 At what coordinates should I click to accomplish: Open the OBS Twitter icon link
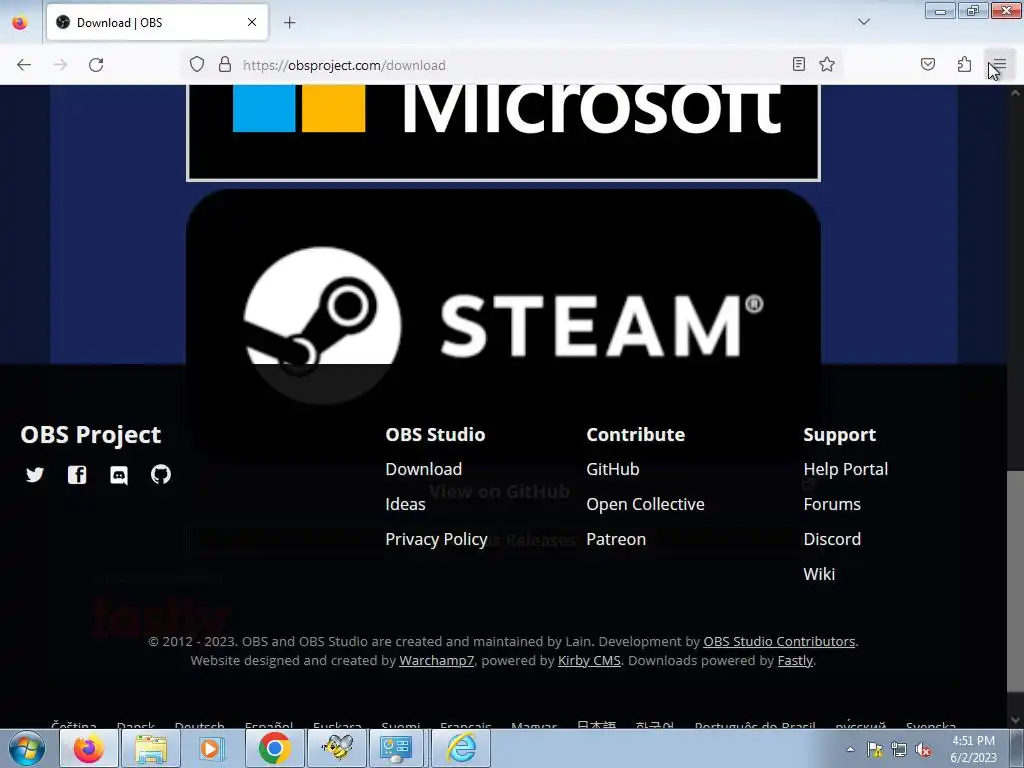pyautogui.click(x=35, y=475)
